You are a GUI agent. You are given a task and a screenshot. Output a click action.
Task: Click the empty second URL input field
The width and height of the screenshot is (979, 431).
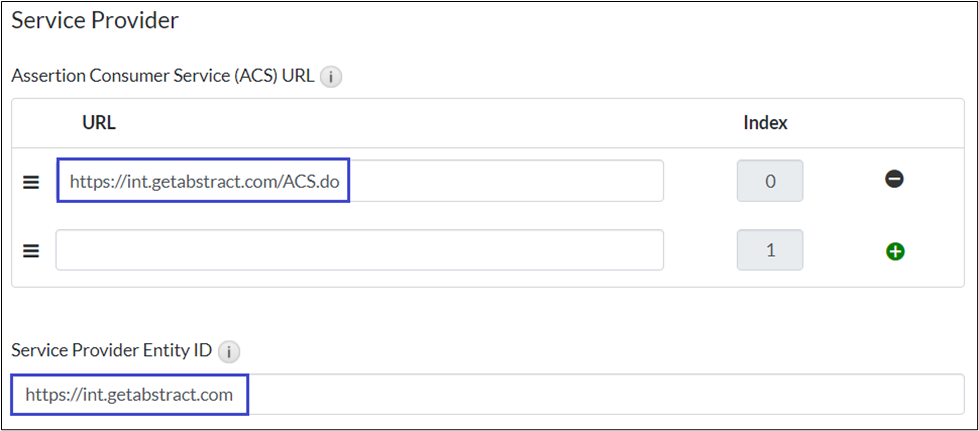pos(359,250)
